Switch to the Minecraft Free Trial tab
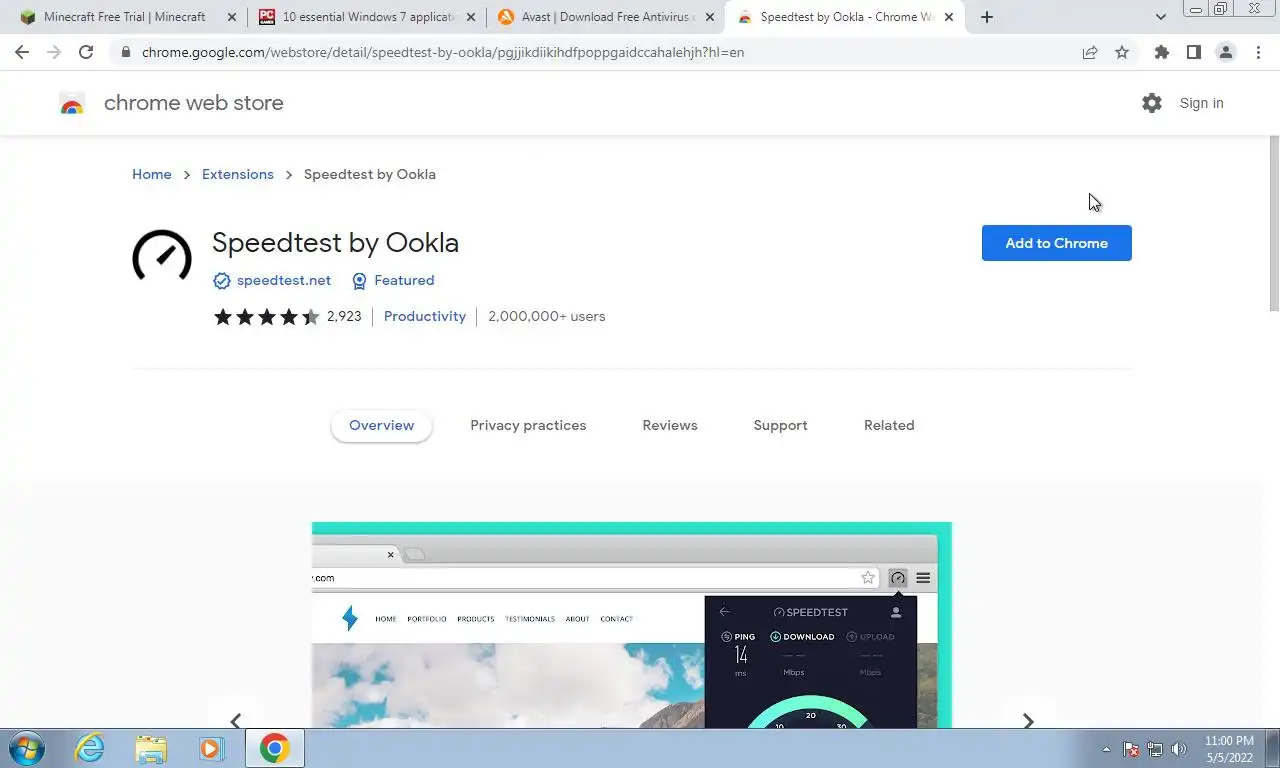 [x=123, y=17]
